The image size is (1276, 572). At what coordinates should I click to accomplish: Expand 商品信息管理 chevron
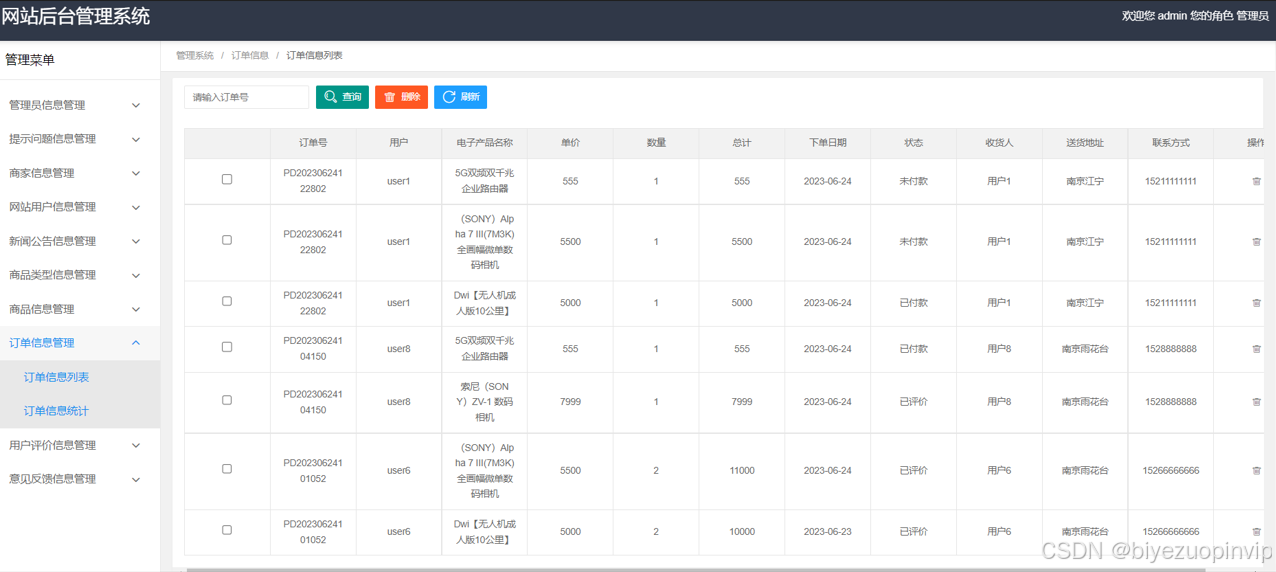(x=136, y=309)
